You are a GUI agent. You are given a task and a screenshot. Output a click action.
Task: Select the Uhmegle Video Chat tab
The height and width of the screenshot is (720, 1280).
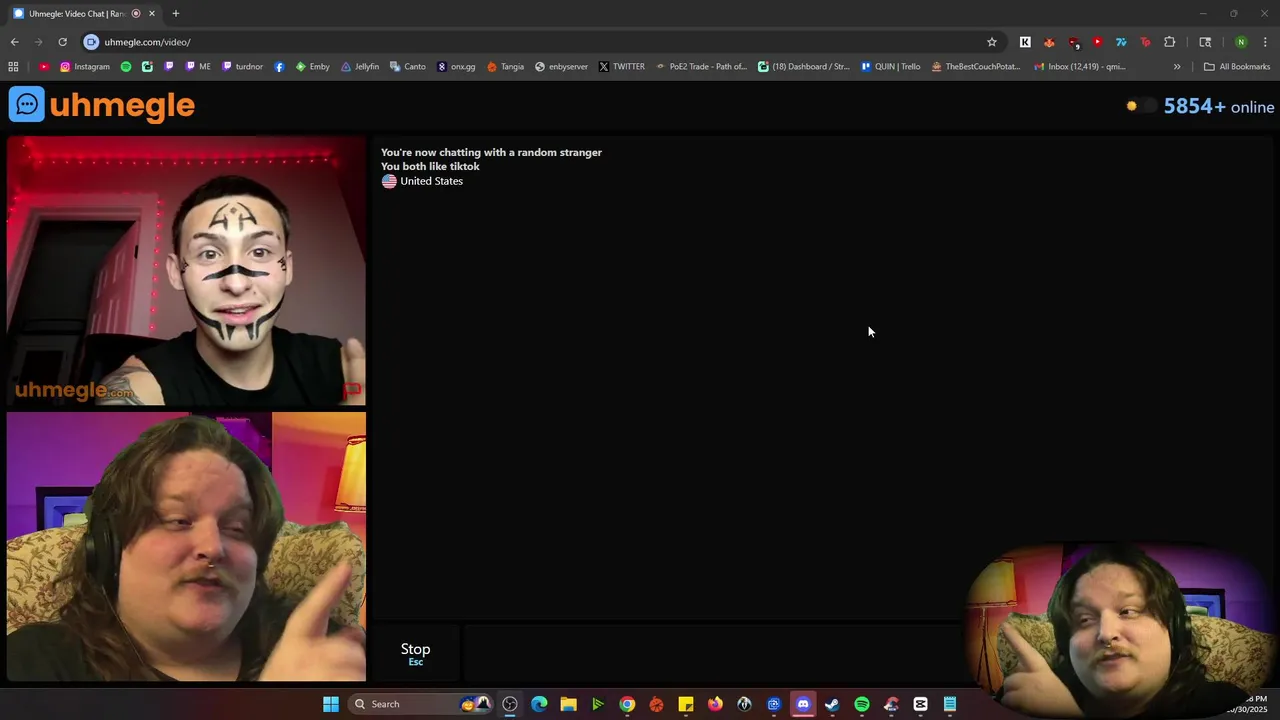pyautogui.click(x=84, y=14)
